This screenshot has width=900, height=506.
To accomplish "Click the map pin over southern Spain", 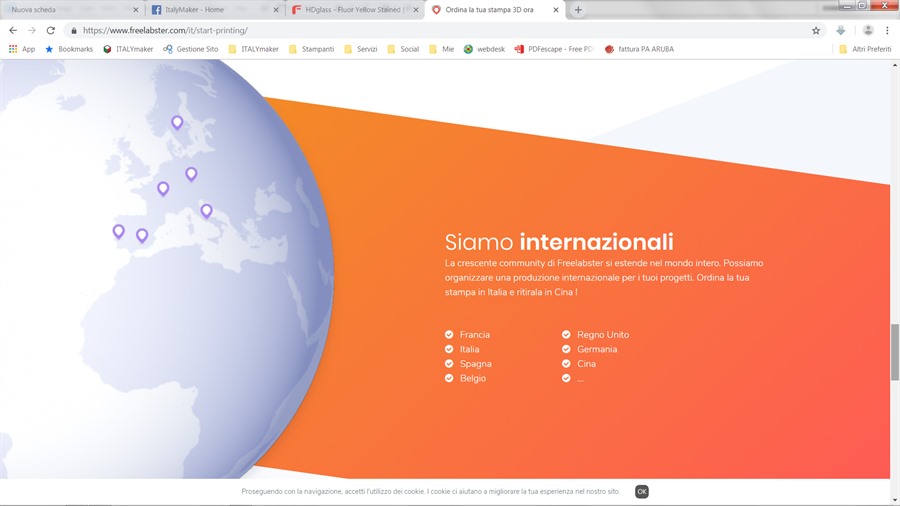I will [142, 235].
